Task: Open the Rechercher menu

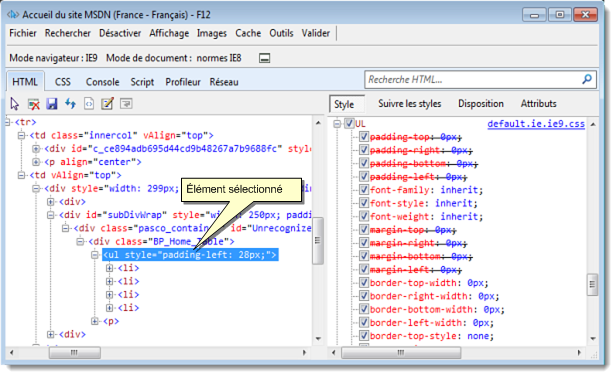Action: click(68, 33)
